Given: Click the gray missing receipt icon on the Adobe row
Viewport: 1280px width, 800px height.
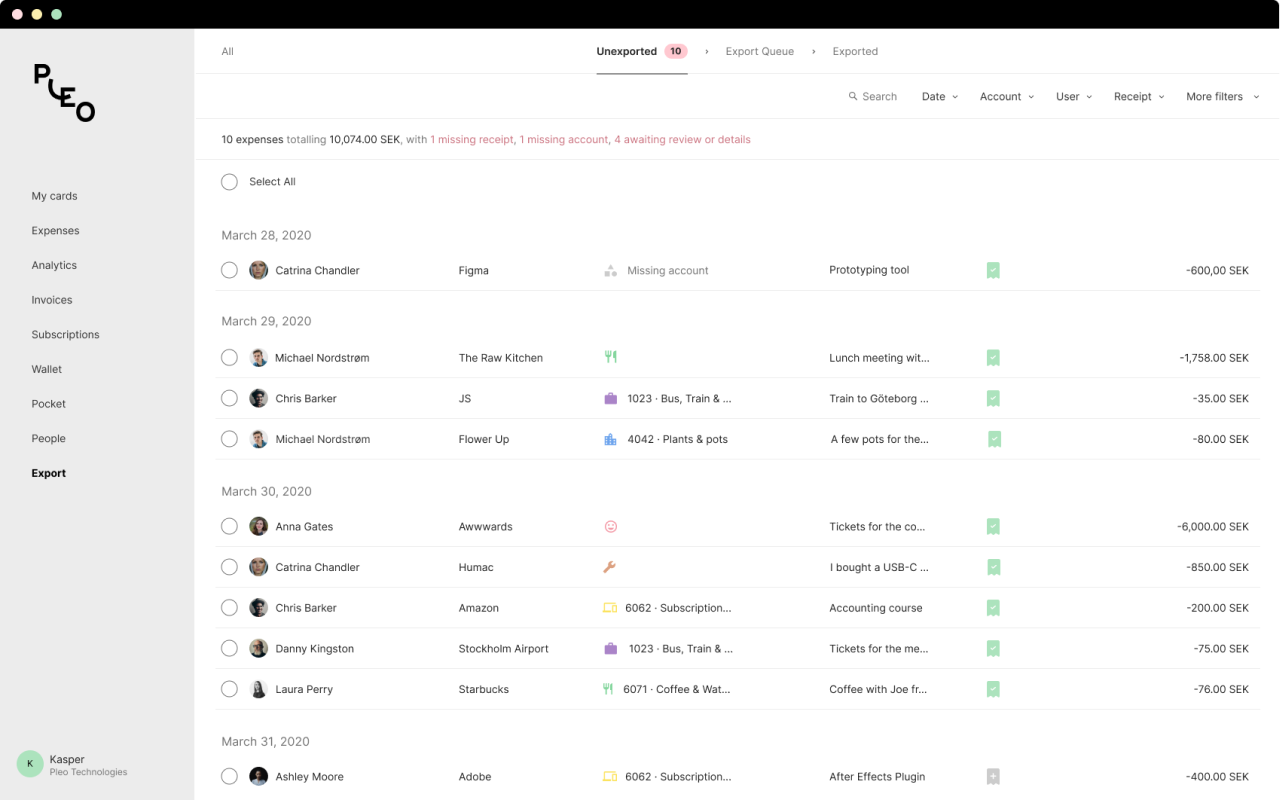Looking at the screenshot, I should click(x=993, y=776).
